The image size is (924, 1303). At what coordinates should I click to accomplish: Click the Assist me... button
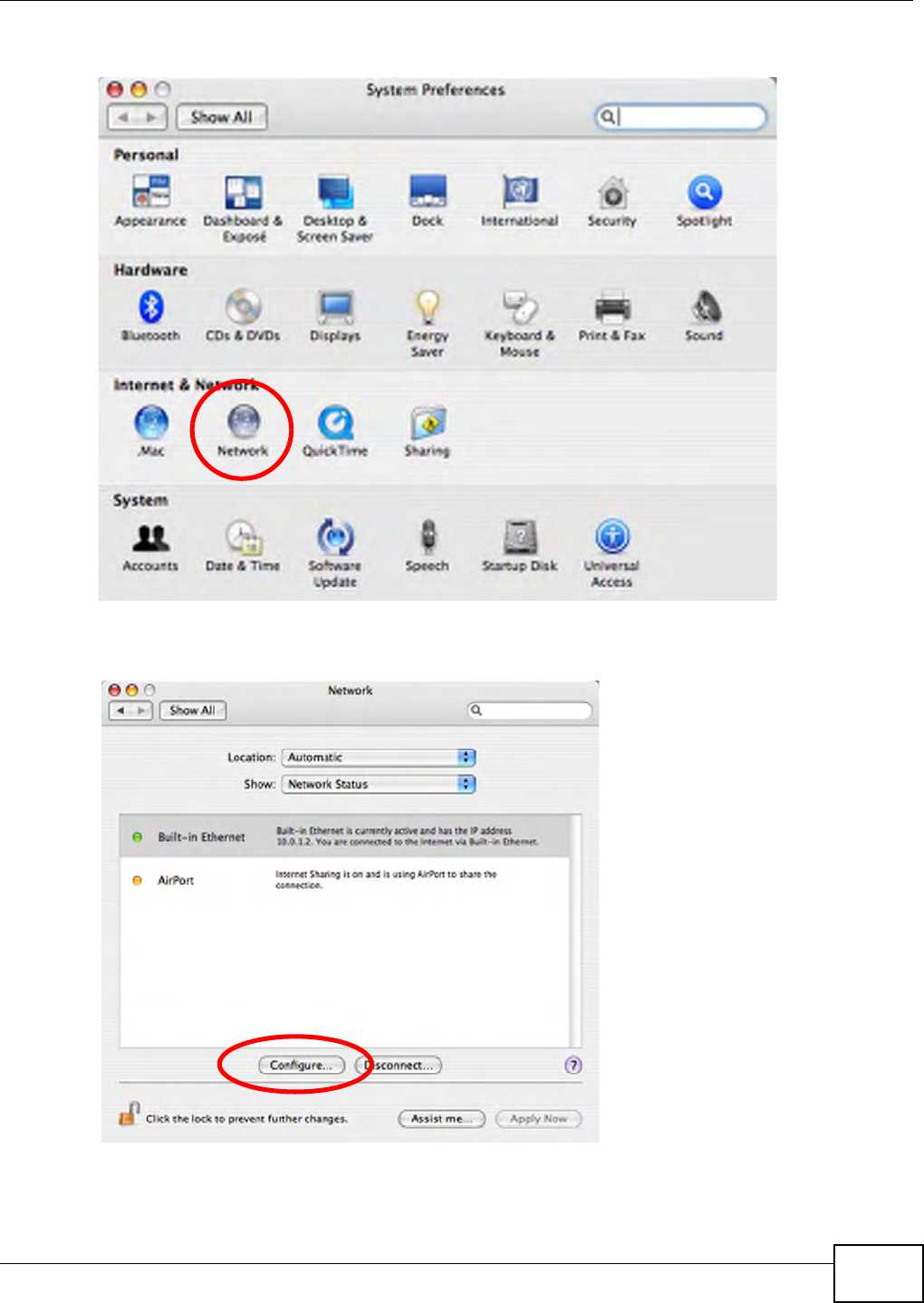coord(442,1119)
